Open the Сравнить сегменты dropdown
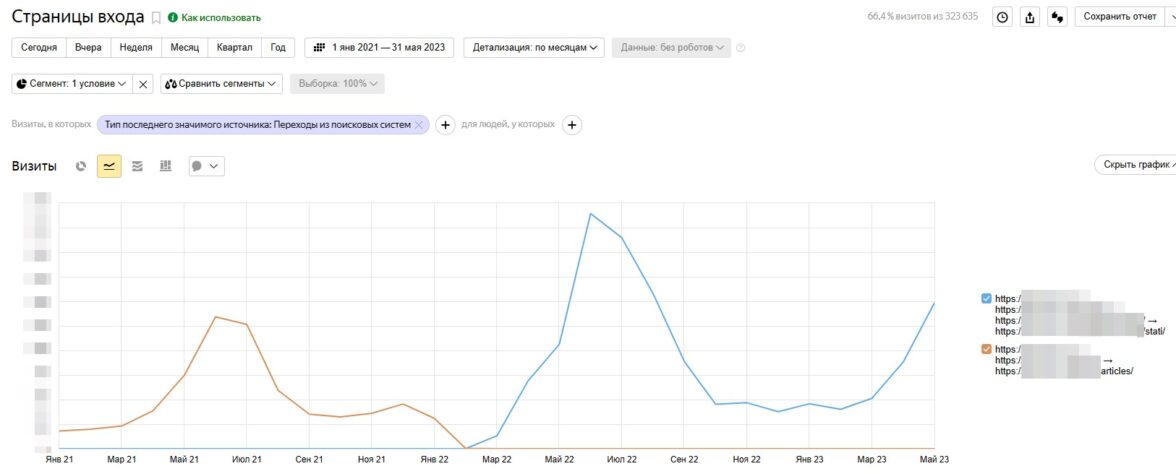1176x474 pixels. [221, 84]
